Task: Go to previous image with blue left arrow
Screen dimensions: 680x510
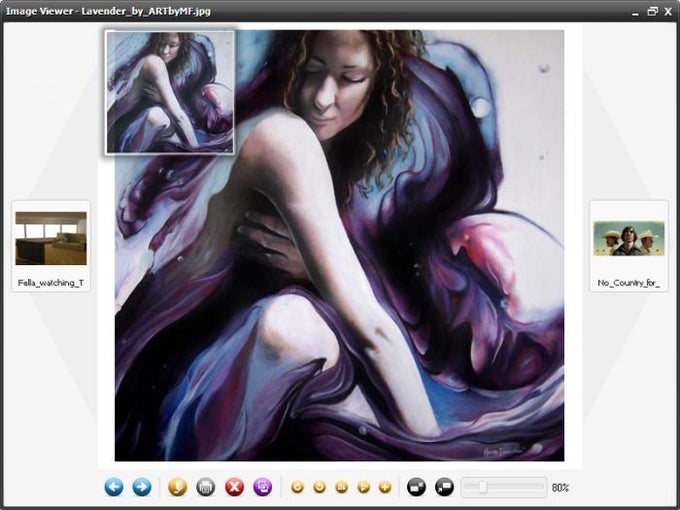Action: click(114, 487)
